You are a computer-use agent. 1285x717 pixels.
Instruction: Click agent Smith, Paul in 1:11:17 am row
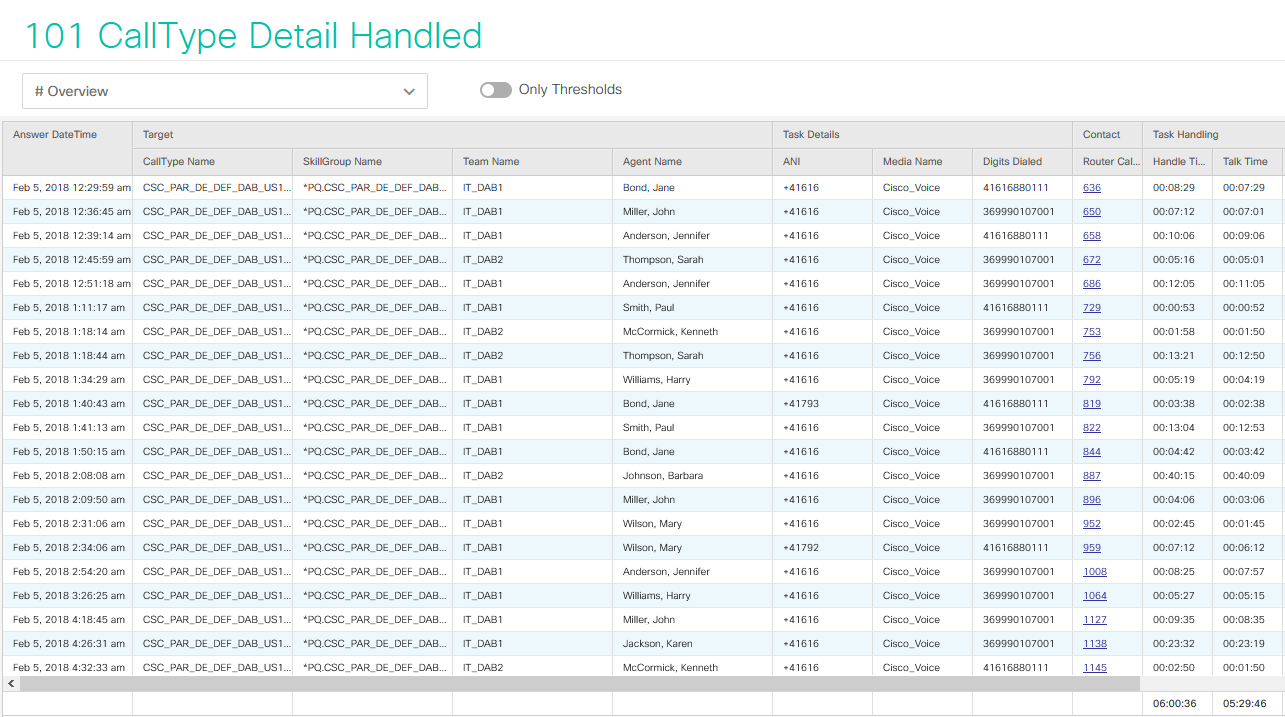[x=650, y=308]
